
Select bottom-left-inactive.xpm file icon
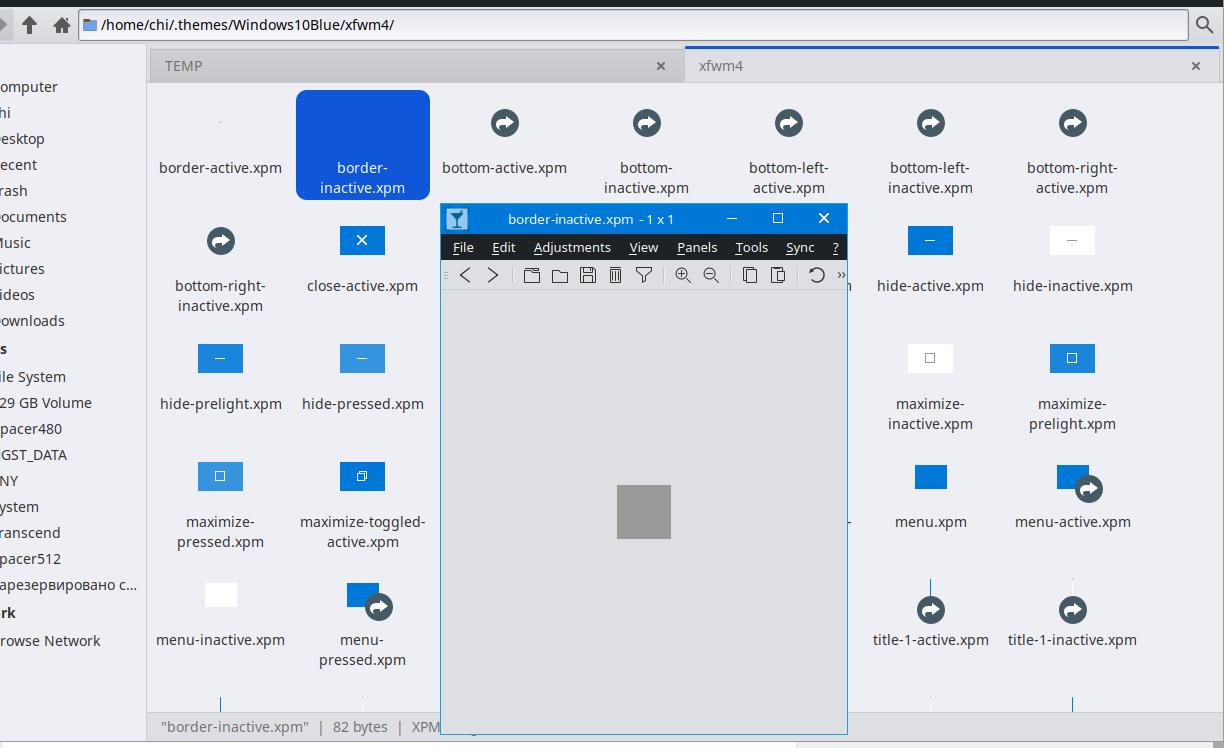click(931, 123)
